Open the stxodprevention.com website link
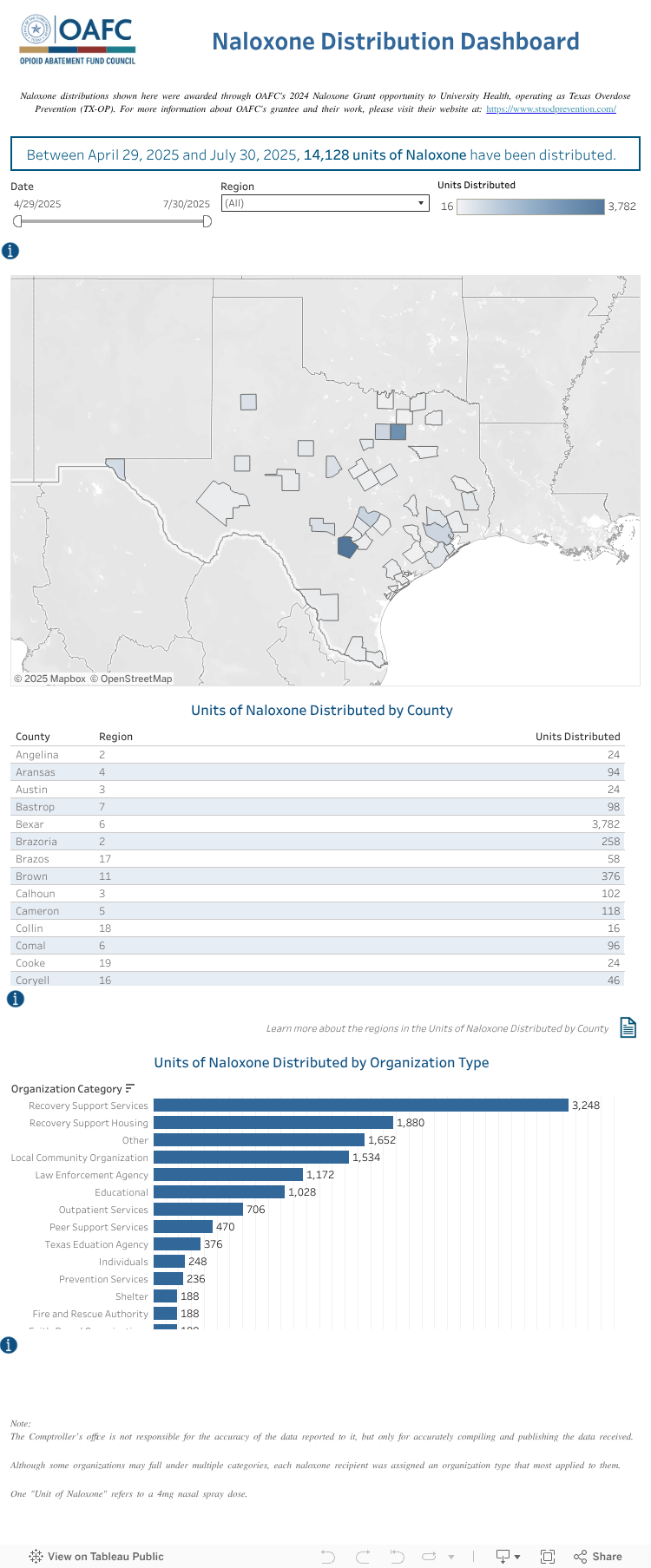The image size is (651, 1568). click(x=551, y=109)
